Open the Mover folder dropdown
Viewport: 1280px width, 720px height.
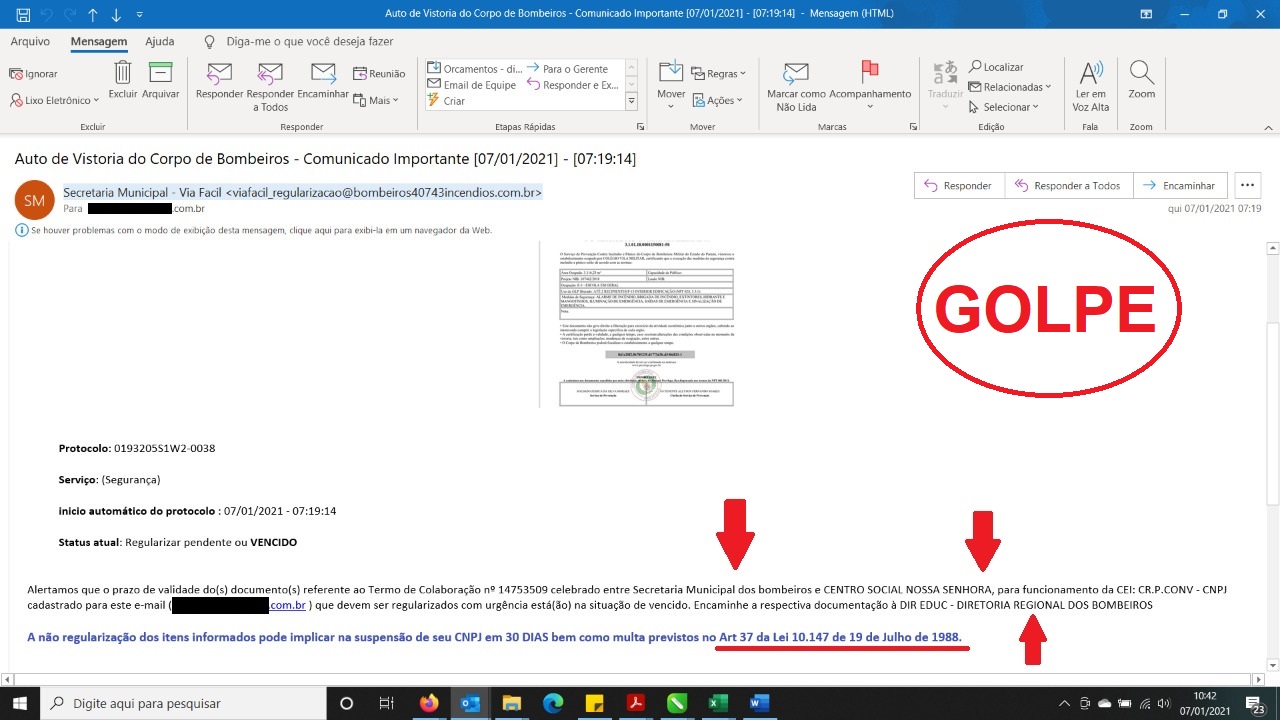[671, 82]
